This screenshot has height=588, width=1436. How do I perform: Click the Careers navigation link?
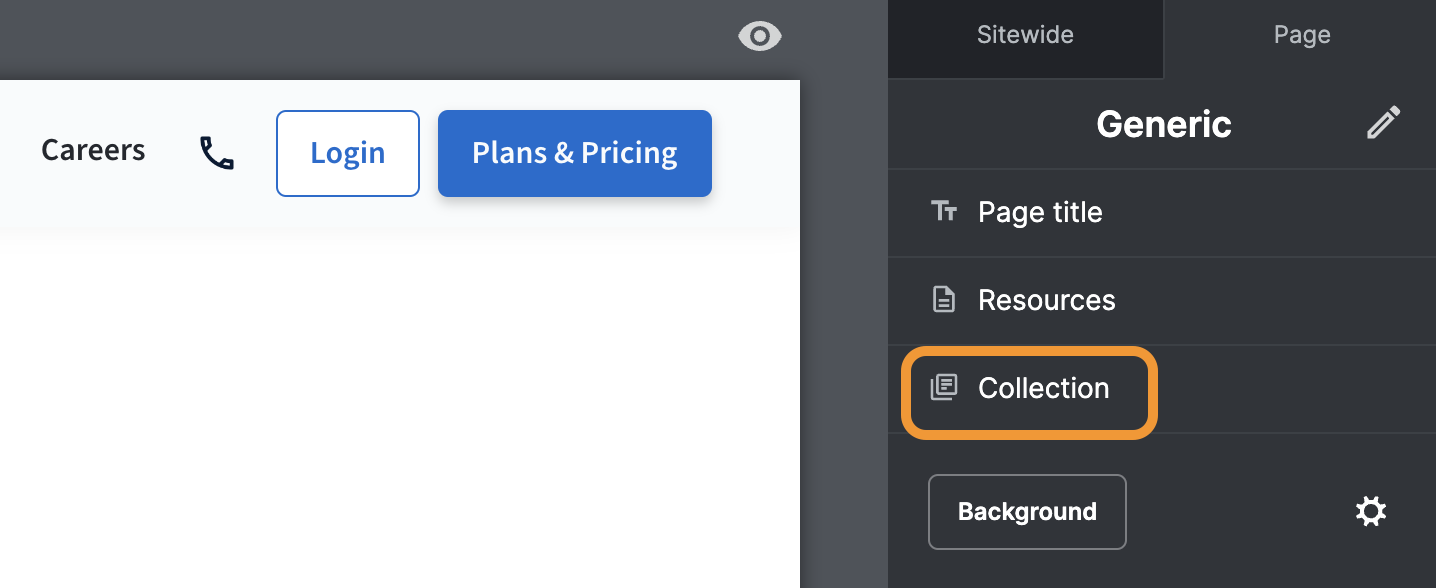93,150
